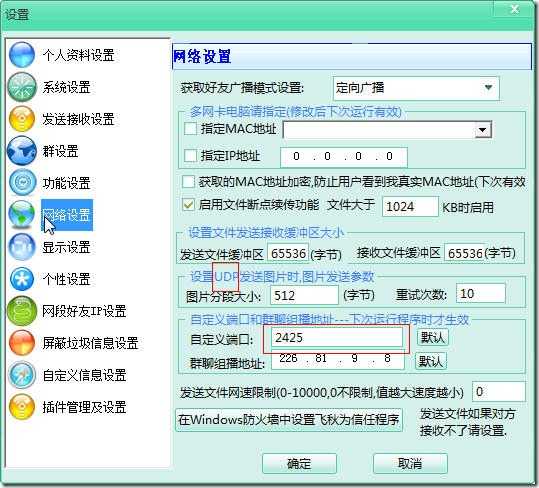
Task: Click the green icon beside 系统设置
Action: pyautogui.click(x=22, y=87)
